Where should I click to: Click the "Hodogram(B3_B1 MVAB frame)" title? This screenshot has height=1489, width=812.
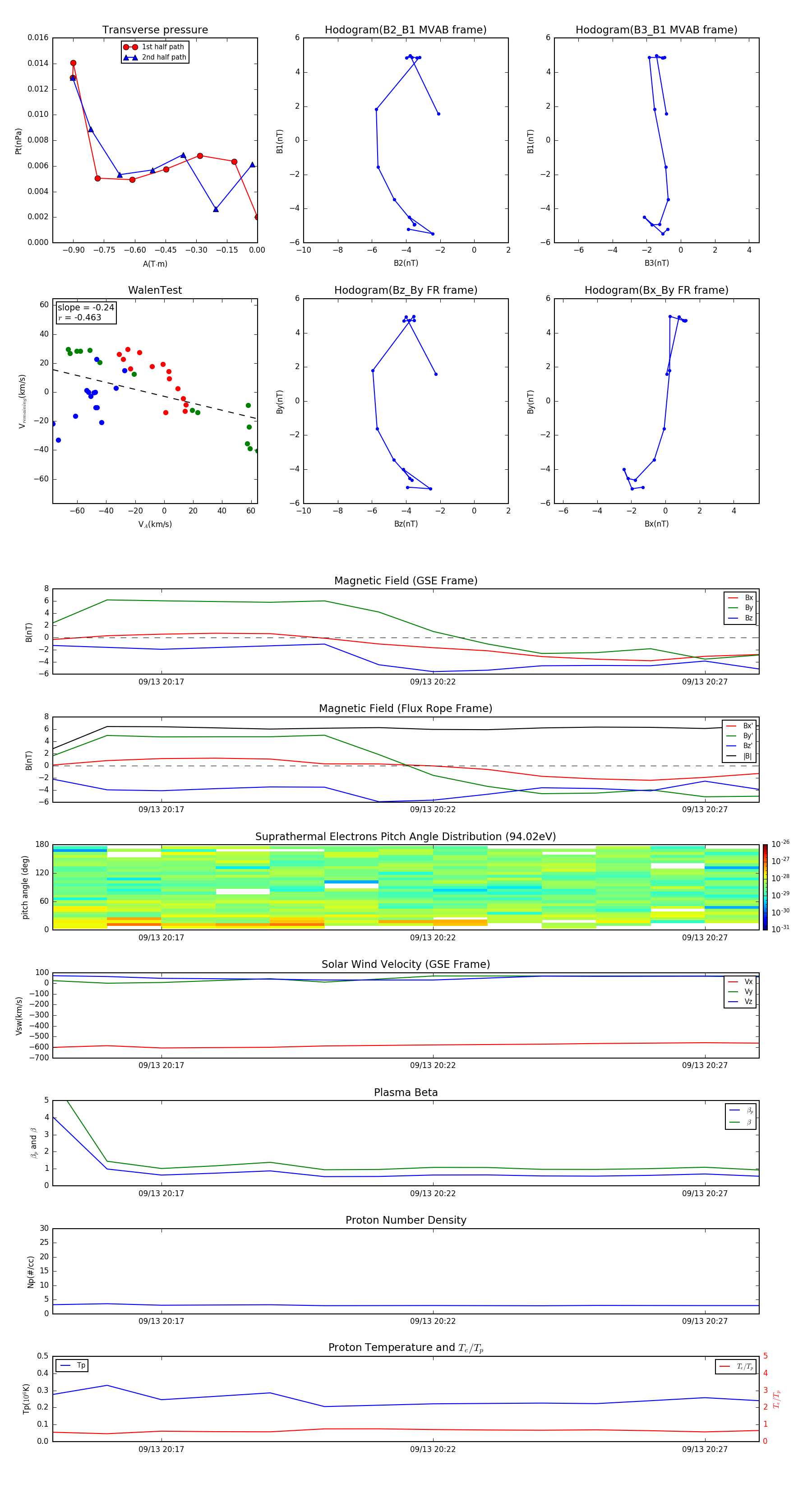(656, 30)
